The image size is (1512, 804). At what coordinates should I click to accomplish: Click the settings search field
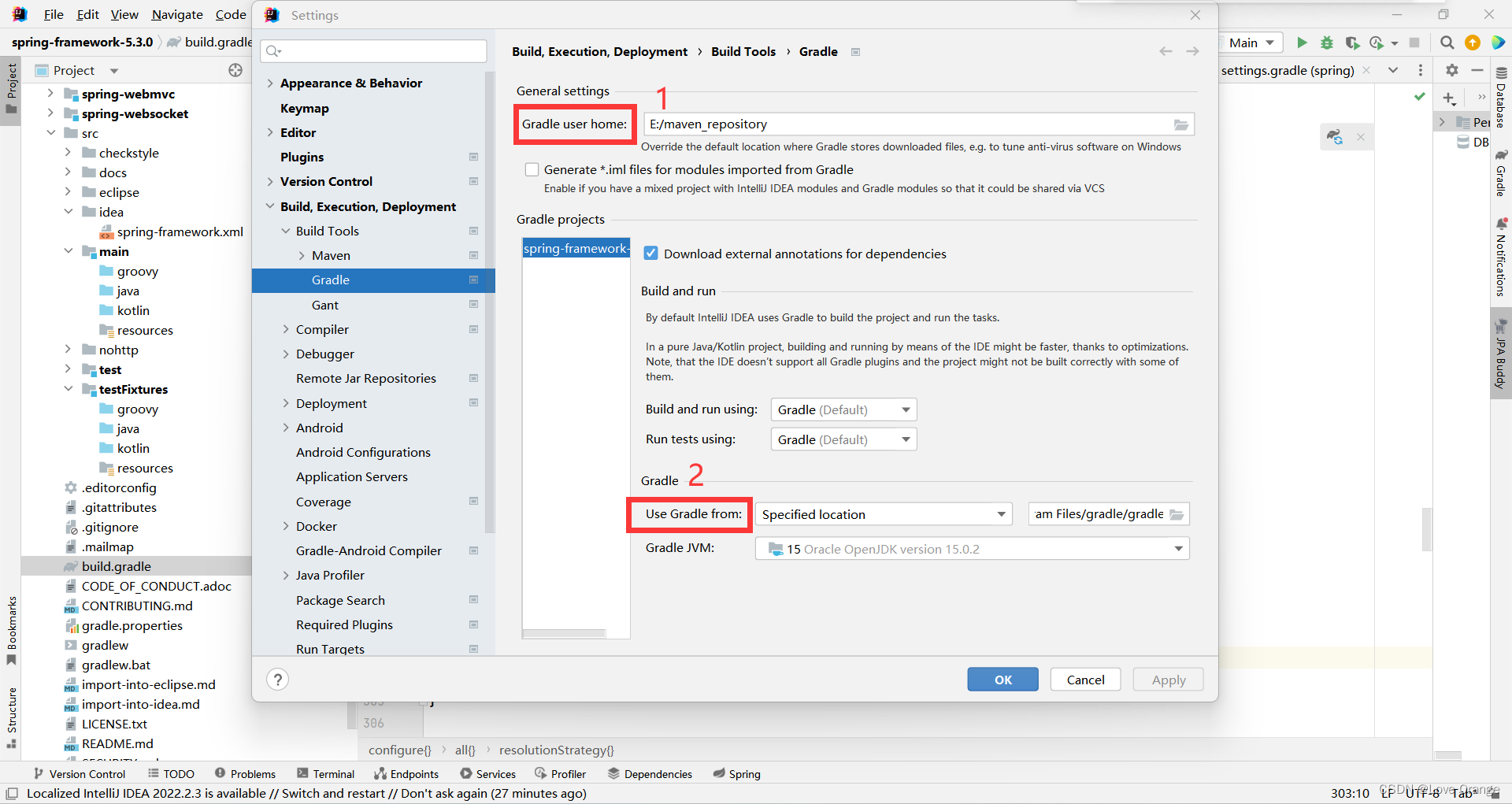[373, 51]
